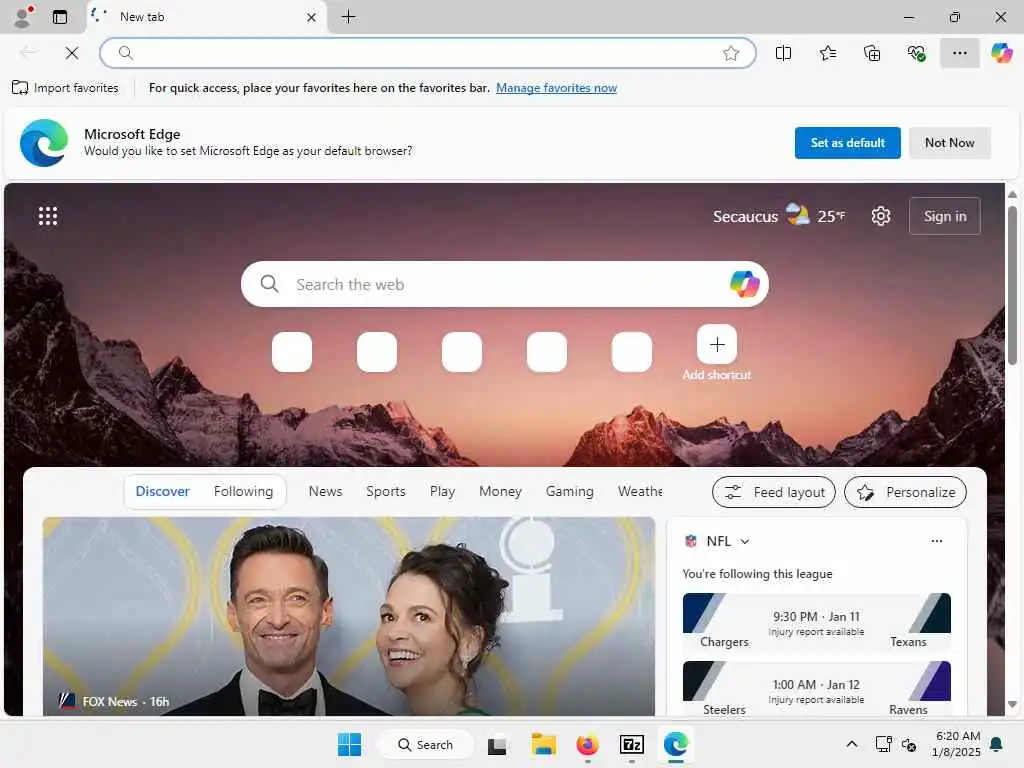Open Chargers vs Texans game card
The image size is (1024, 768).
(816, 622)
